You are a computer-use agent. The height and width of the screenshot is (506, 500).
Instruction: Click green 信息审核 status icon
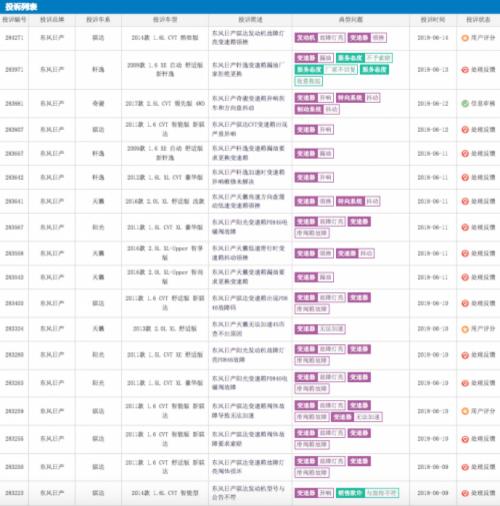tap(465, 104)
